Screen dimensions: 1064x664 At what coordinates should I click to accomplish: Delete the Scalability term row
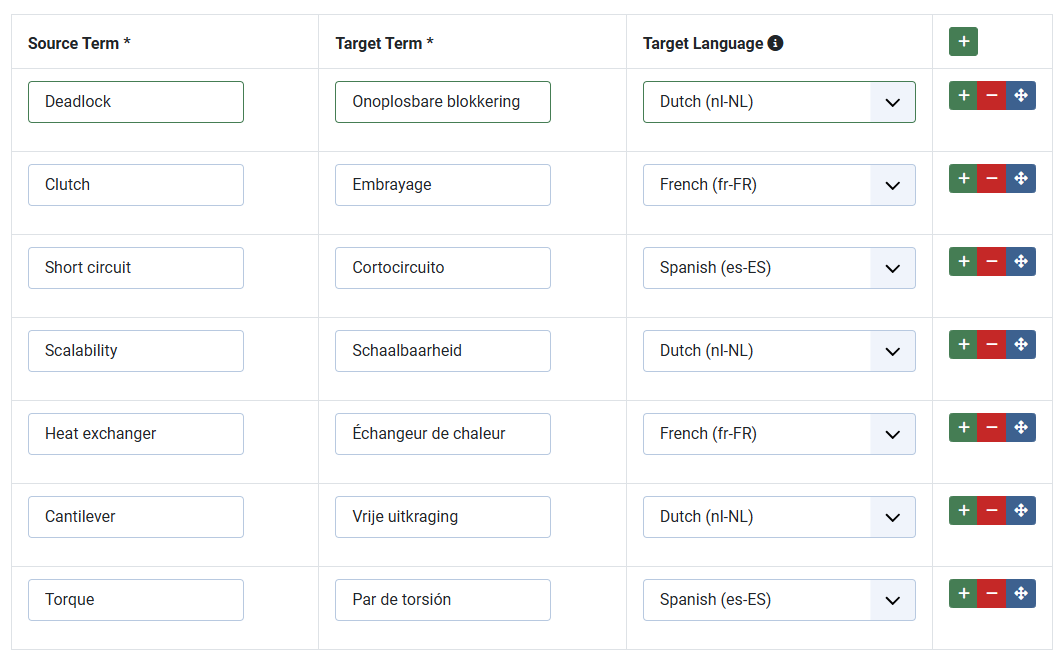[x=991, y=345]
